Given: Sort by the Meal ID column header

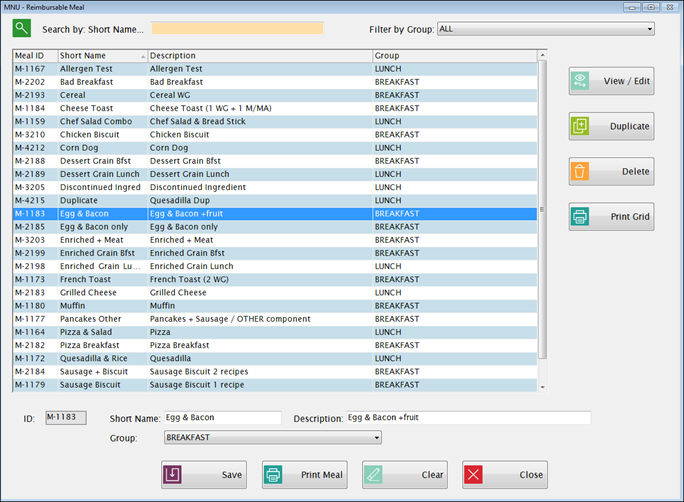Looking at the screenshot, I should tap(35, 56).
